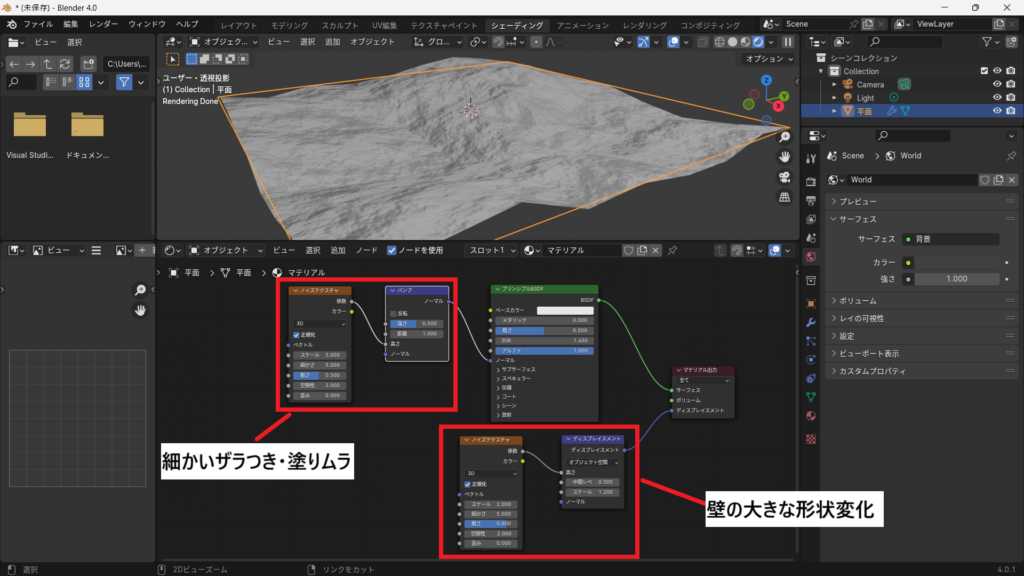The image size is (1024, 576).
Task: Click the zoom view tool in the 3D viewport
Action: click(x=786, y=137)
